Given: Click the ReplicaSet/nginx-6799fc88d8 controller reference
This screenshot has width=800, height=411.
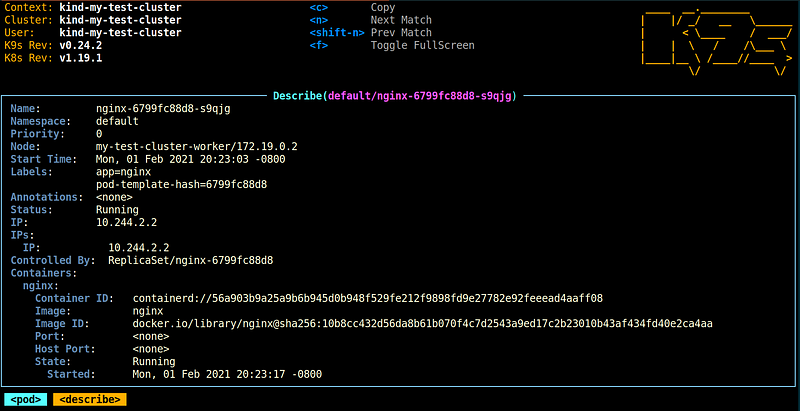Looking at the screenshot, I should coord(191,260).
